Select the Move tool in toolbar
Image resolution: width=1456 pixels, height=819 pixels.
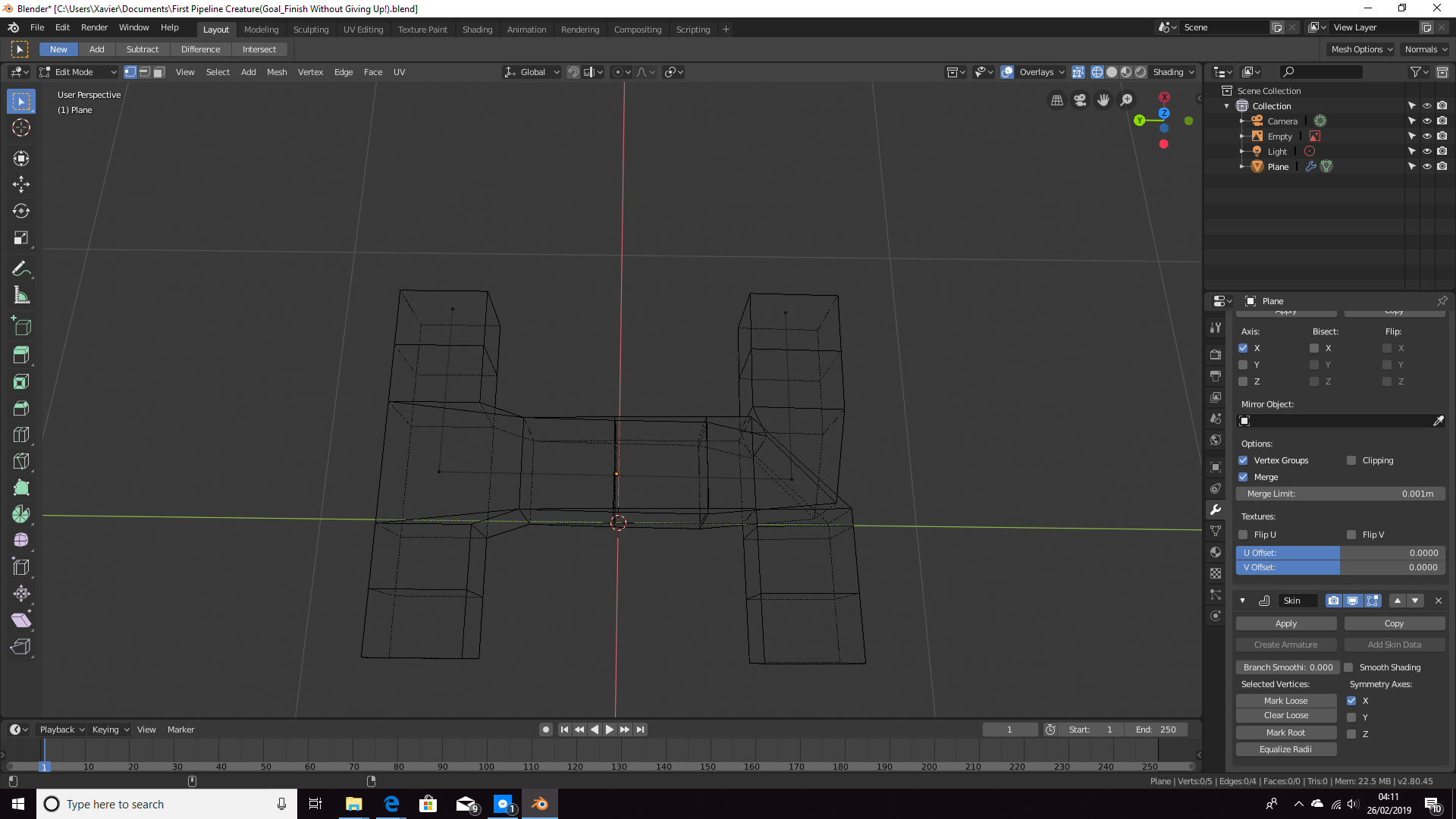[21, 184]
